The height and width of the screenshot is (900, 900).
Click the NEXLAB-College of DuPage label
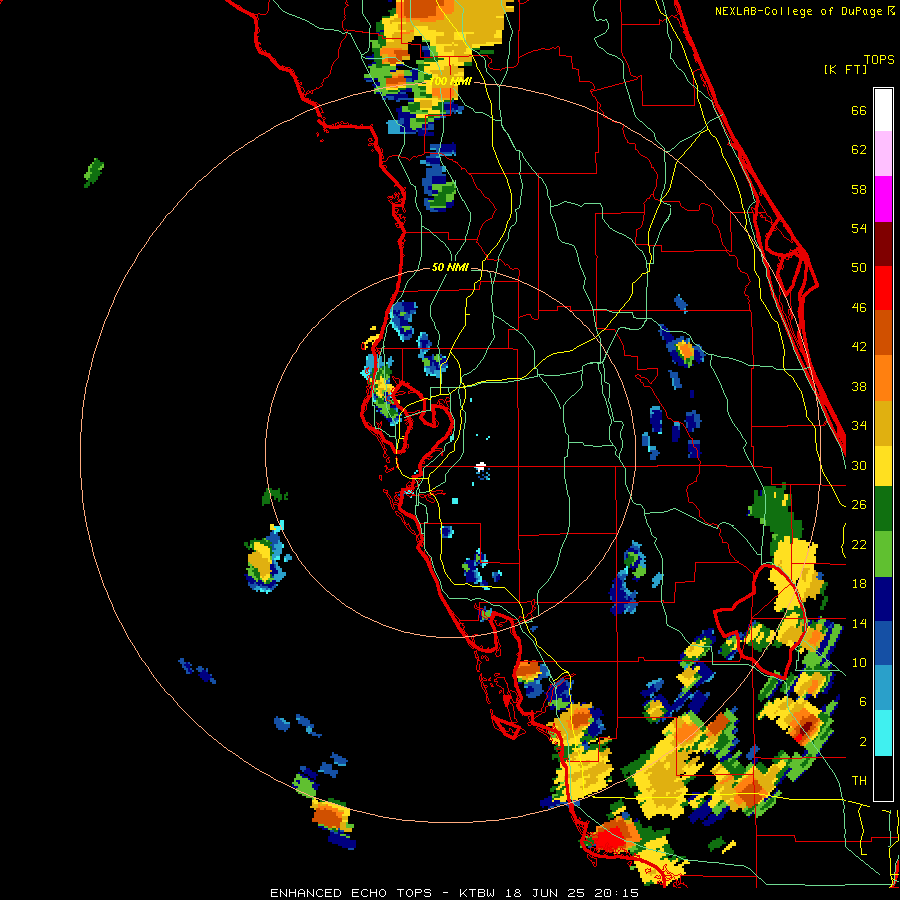pos(798,11)
